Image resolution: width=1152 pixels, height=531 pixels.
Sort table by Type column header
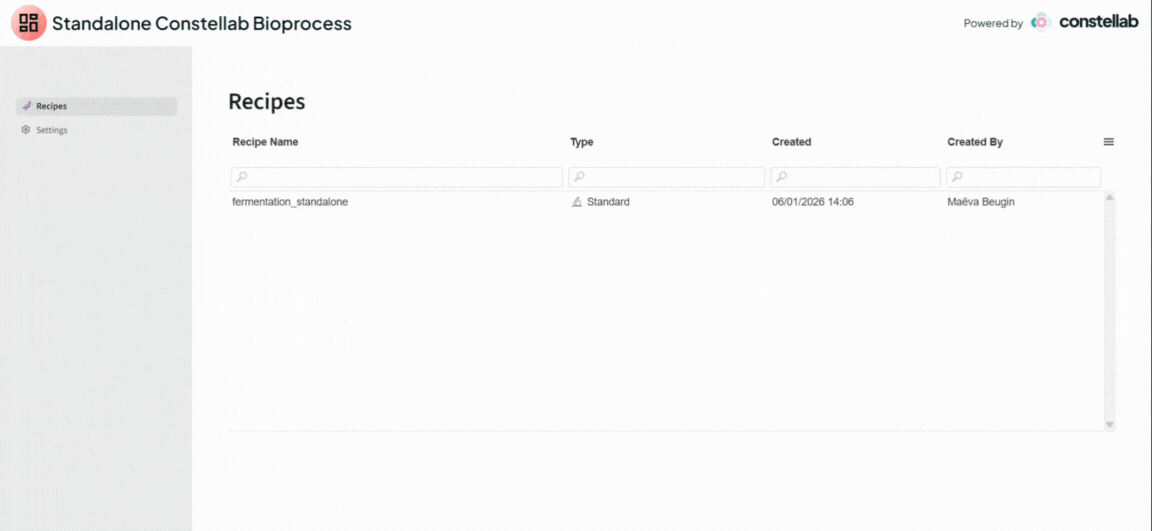coord(581,142)
